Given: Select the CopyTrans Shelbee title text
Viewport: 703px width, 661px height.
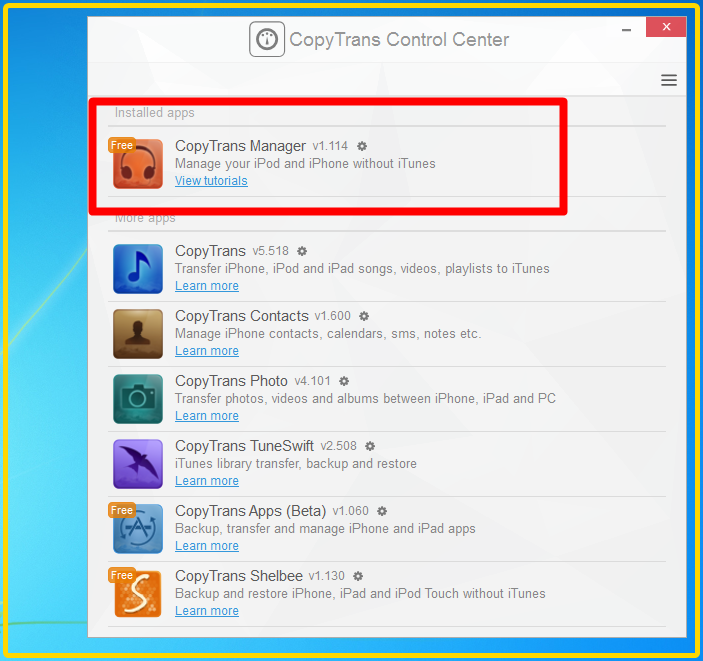Looking at the screenshot, I should (x=239, y=576).
